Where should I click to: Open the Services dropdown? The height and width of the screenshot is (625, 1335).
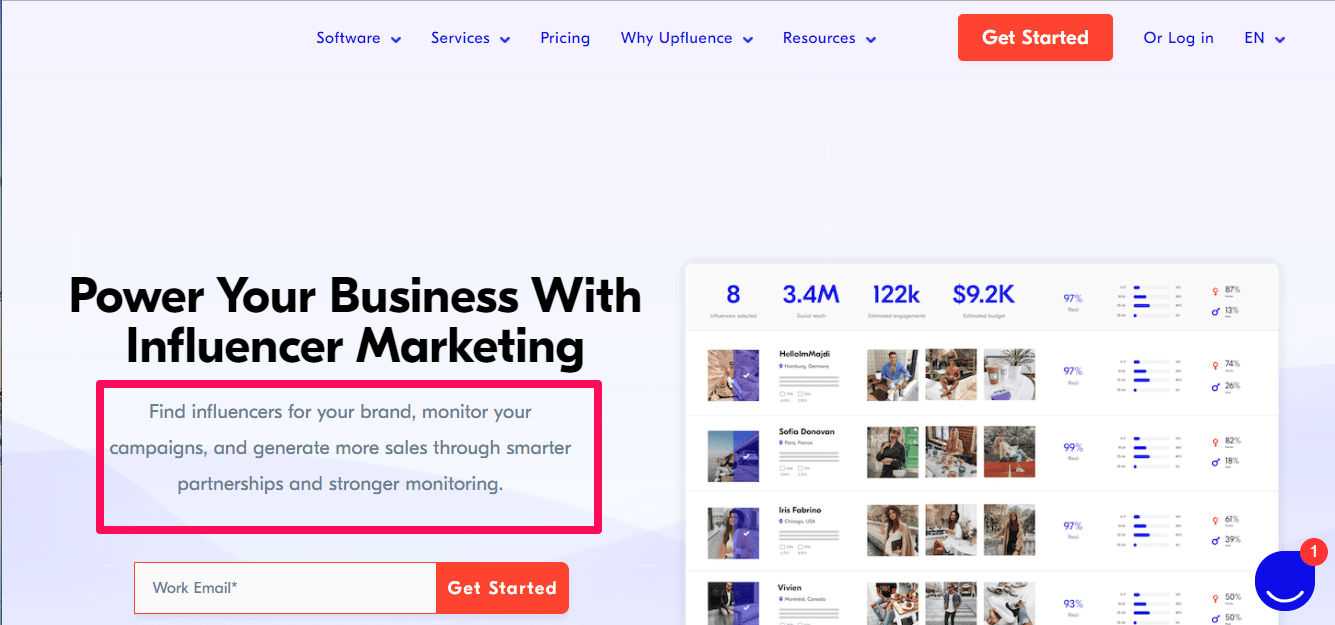(470, 38)
